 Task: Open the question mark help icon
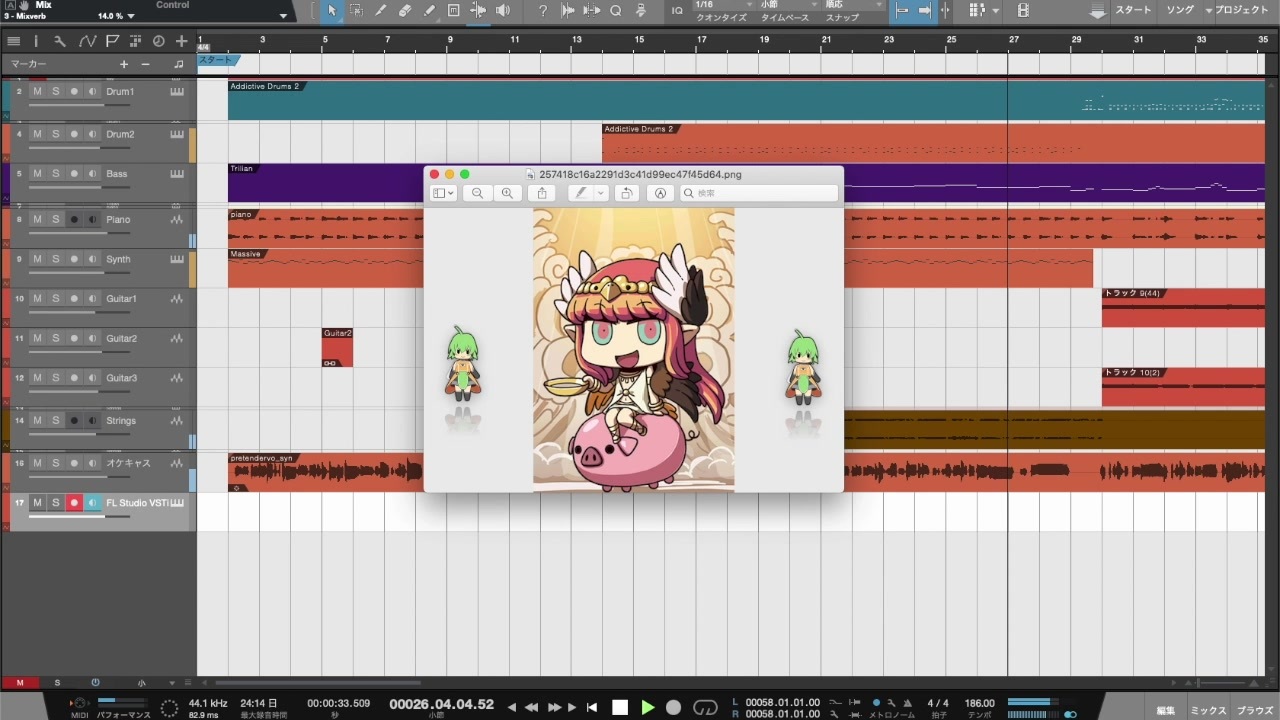543,11
